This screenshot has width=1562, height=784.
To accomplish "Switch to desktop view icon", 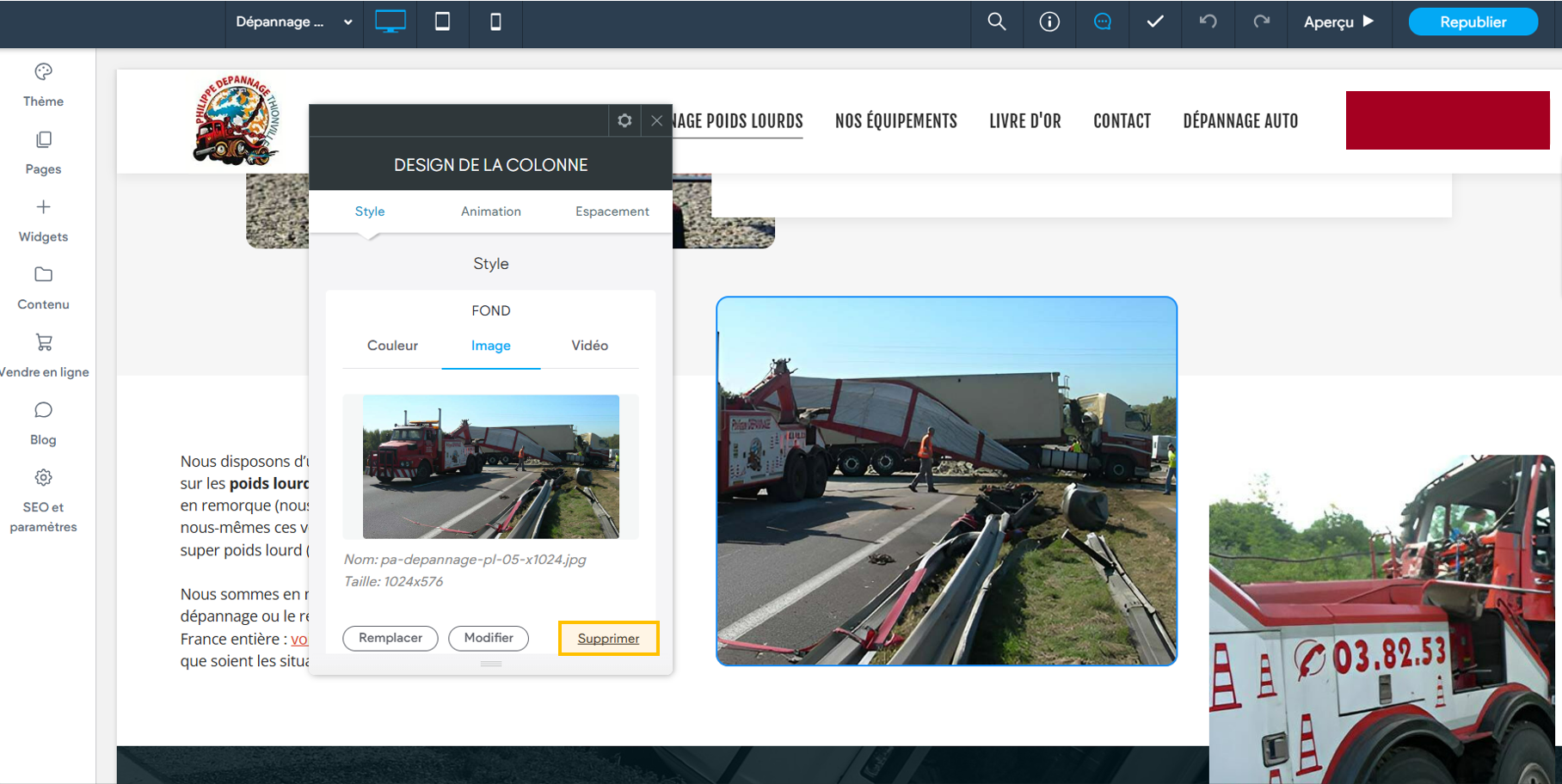I will (390, 22).
